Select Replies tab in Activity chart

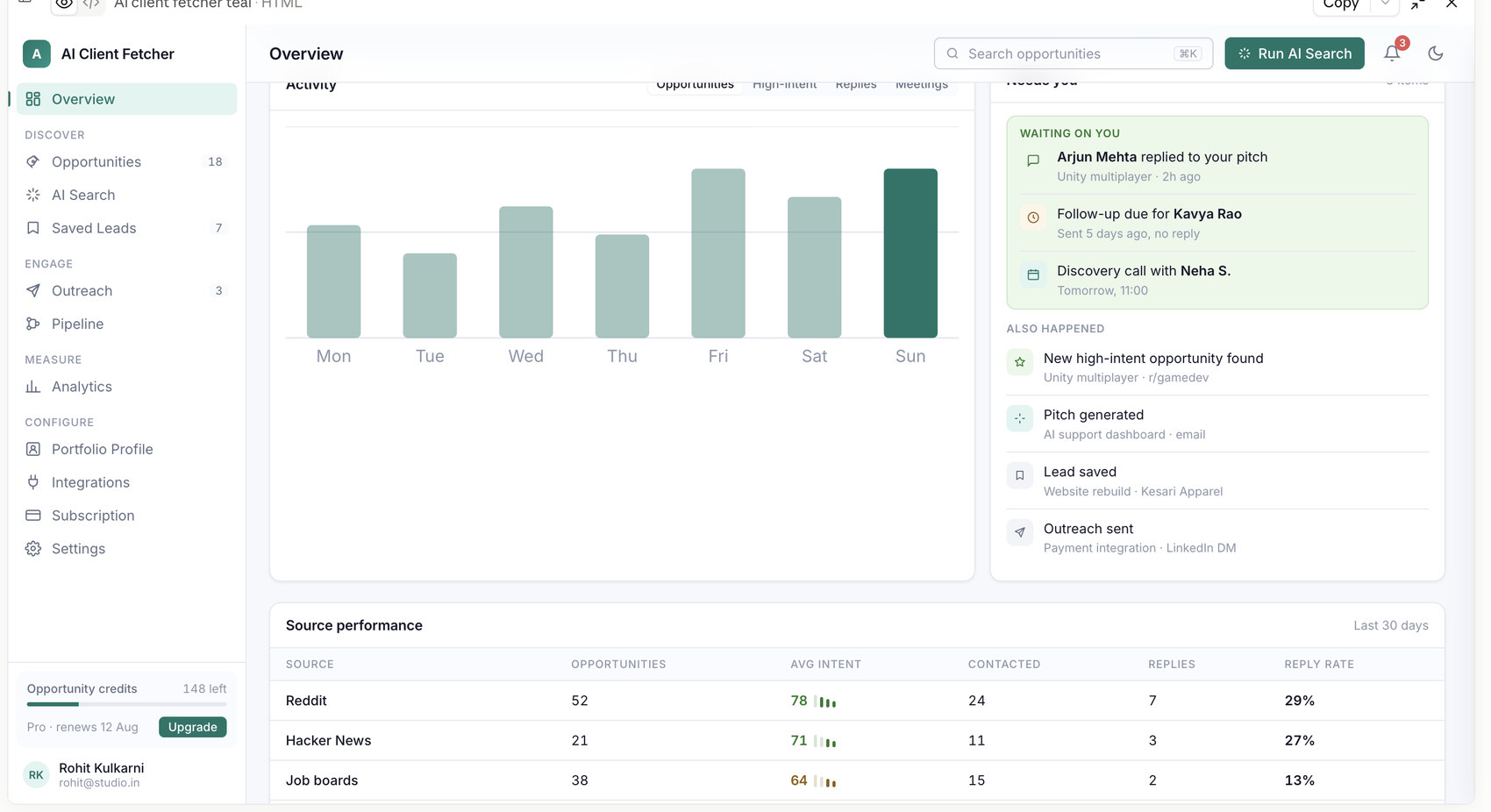(x=856, y=84)
